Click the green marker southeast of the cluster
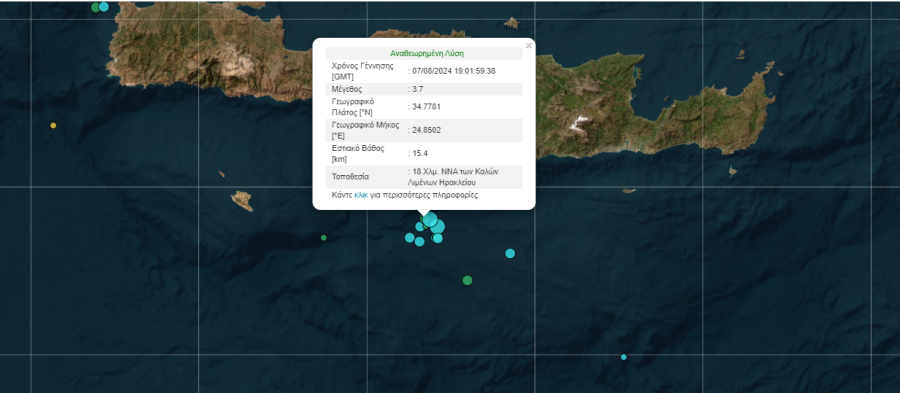 click(x=467, y=280)
